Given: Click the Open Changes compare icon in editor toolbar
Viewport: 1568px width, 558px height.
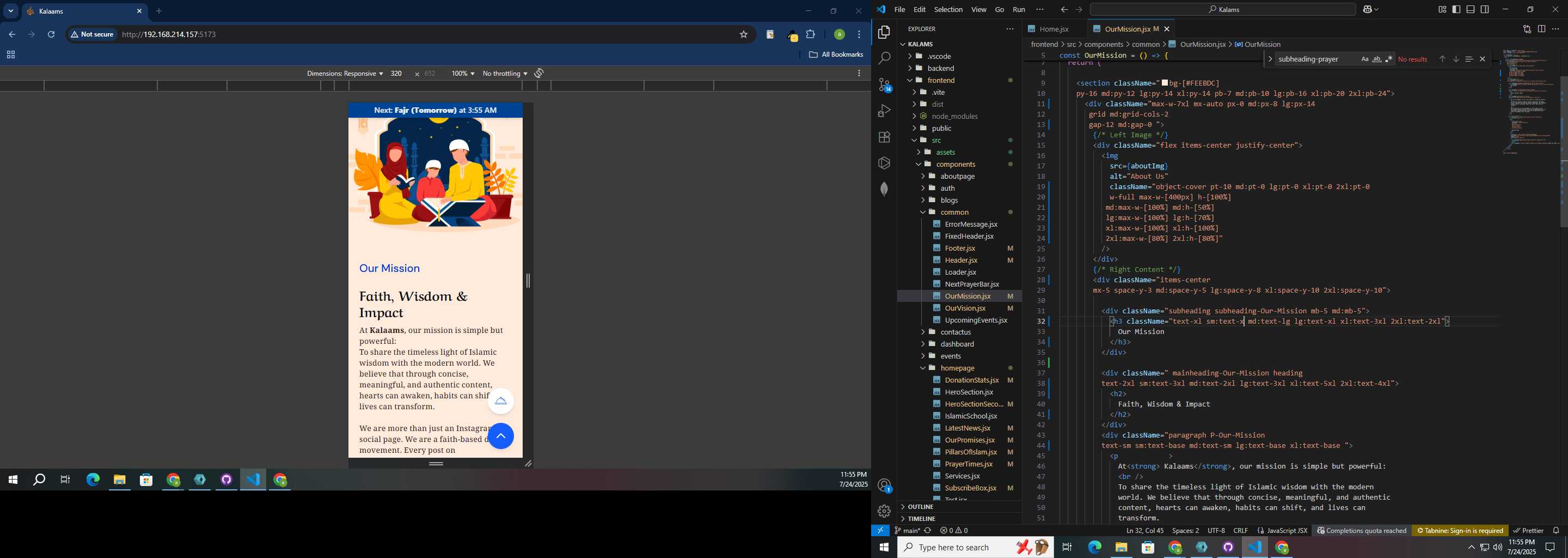Looking at the screenshot, I should tap(1527, 29).
